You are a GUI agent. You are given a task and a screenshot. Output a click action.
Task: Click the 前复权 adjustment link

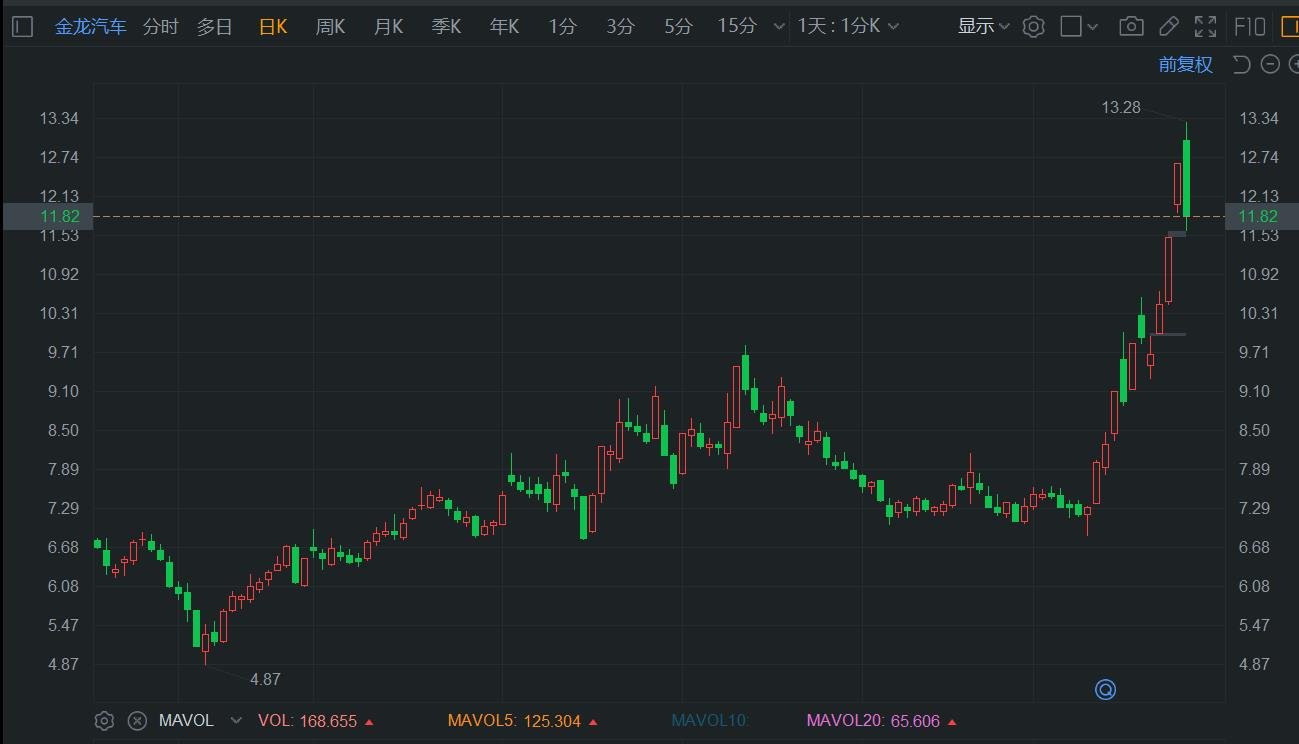click(x=1186, y=65)
